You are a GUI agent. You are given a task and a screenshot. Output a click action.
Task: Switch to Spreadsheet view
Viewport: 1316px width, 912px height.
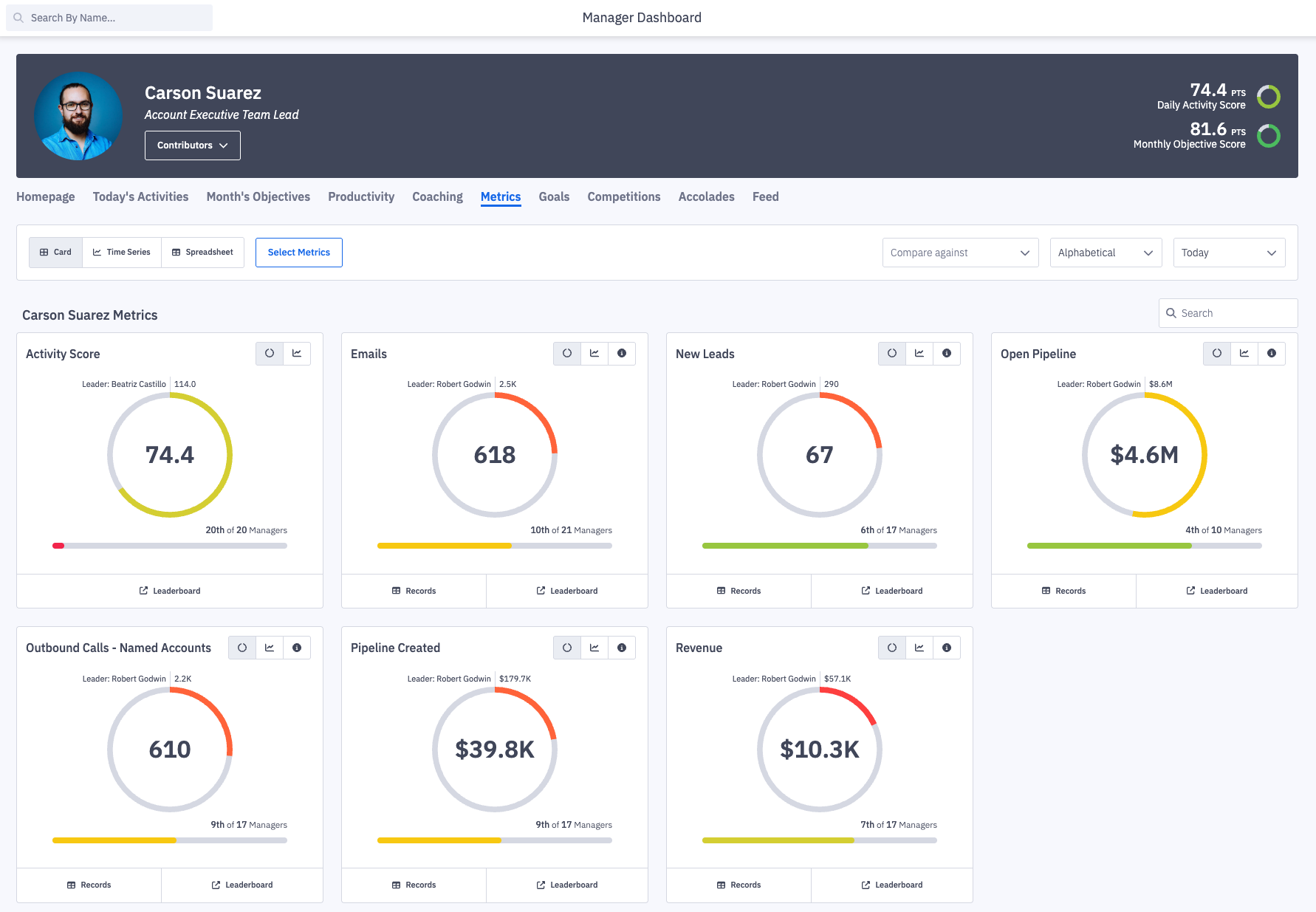coord(203,253)
